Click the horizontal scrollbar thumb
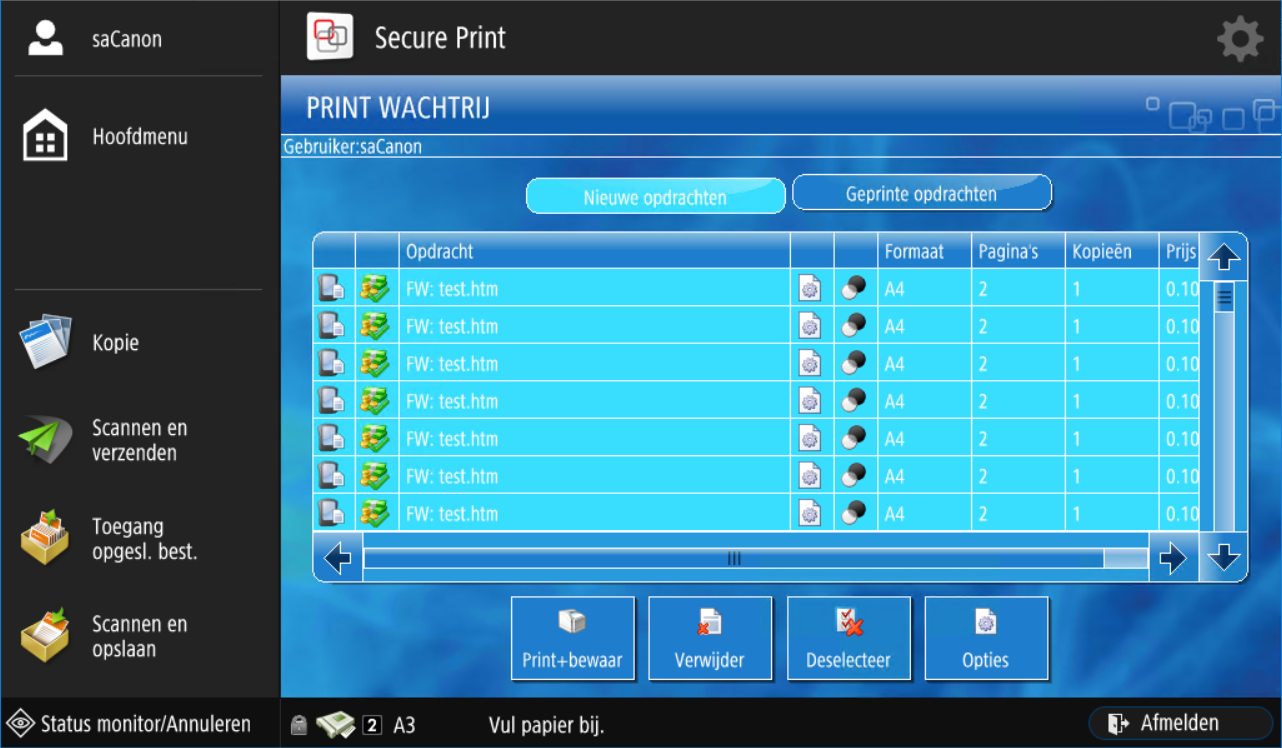This screenshot has width=1282, height=748. coord(734,559)
